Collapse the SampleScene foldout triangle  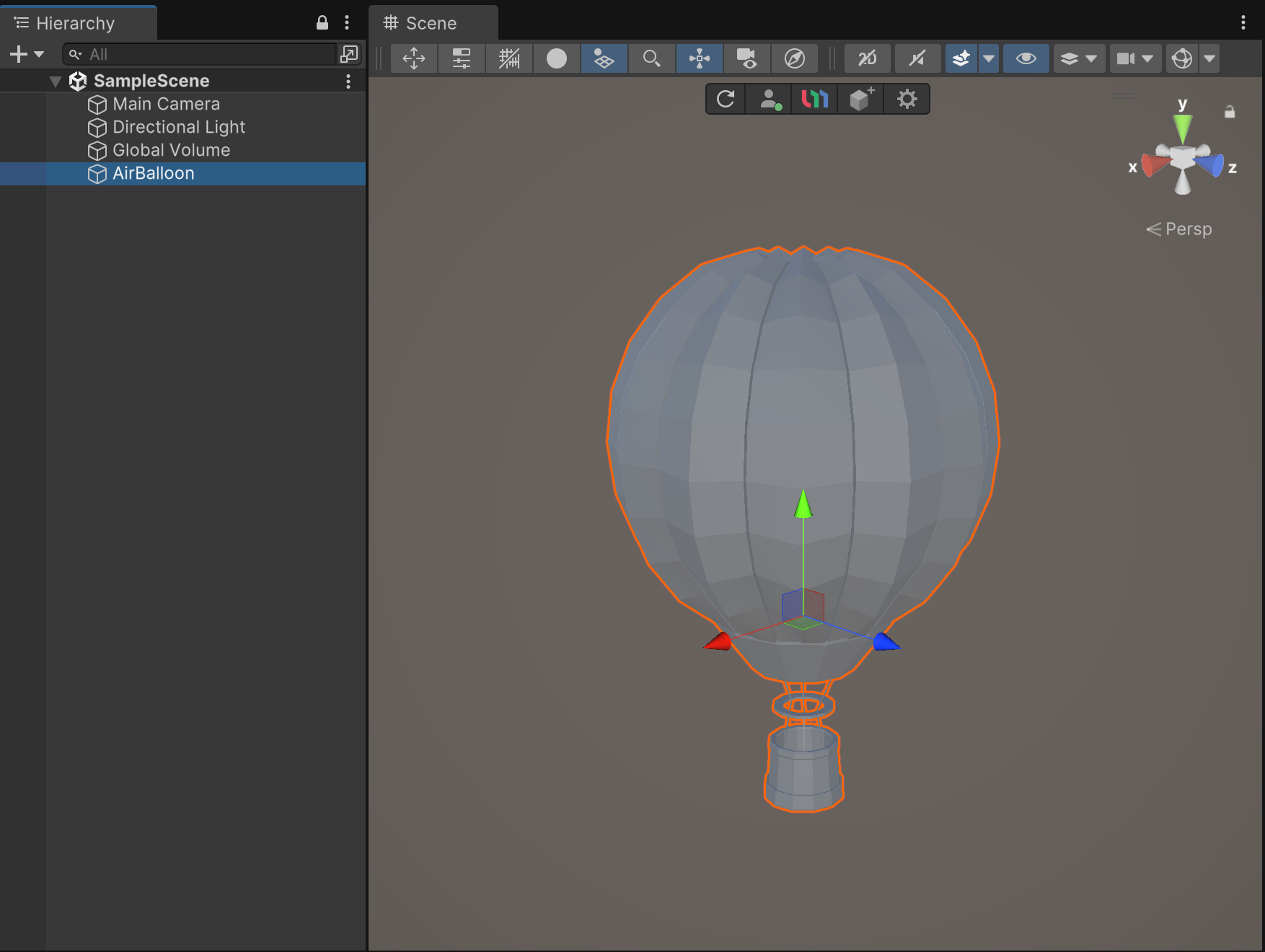(55, 81)
